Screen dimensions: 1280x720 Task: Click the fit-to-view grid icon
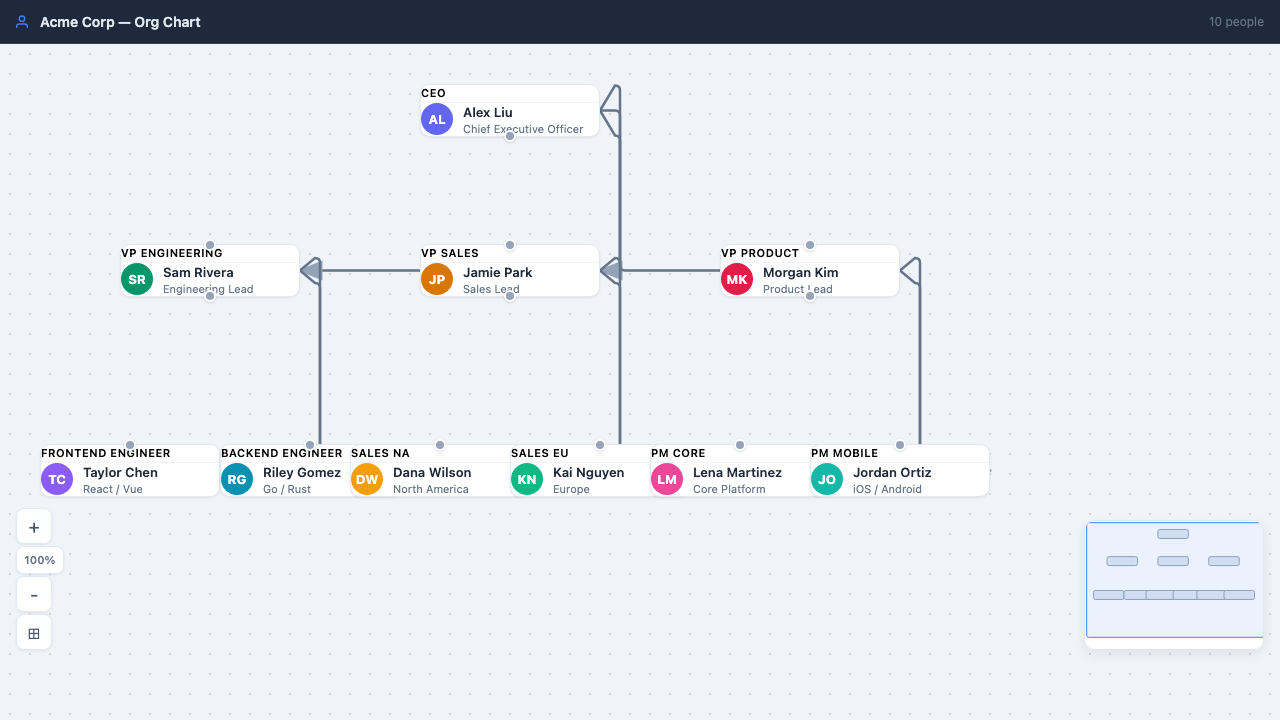click(x=34, y=631)
